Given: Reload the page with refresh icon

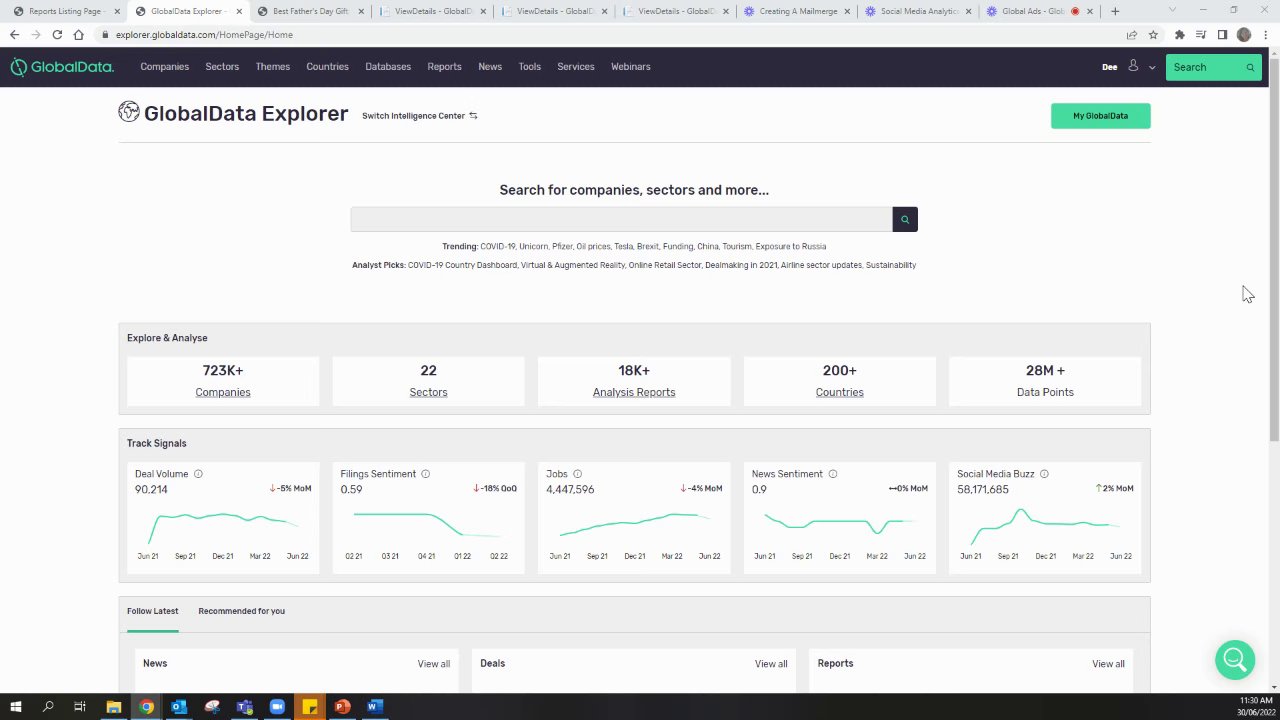Looking at the screenshot, I should (57, 34).
